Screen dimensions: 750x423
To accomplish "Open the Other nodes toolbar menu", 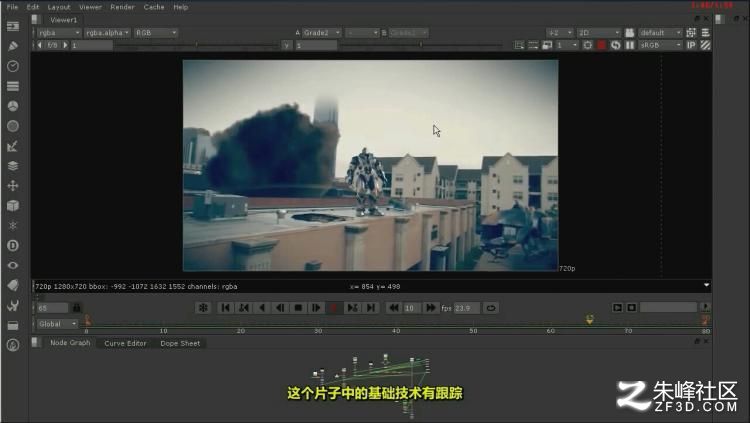I will coord(13,325).
